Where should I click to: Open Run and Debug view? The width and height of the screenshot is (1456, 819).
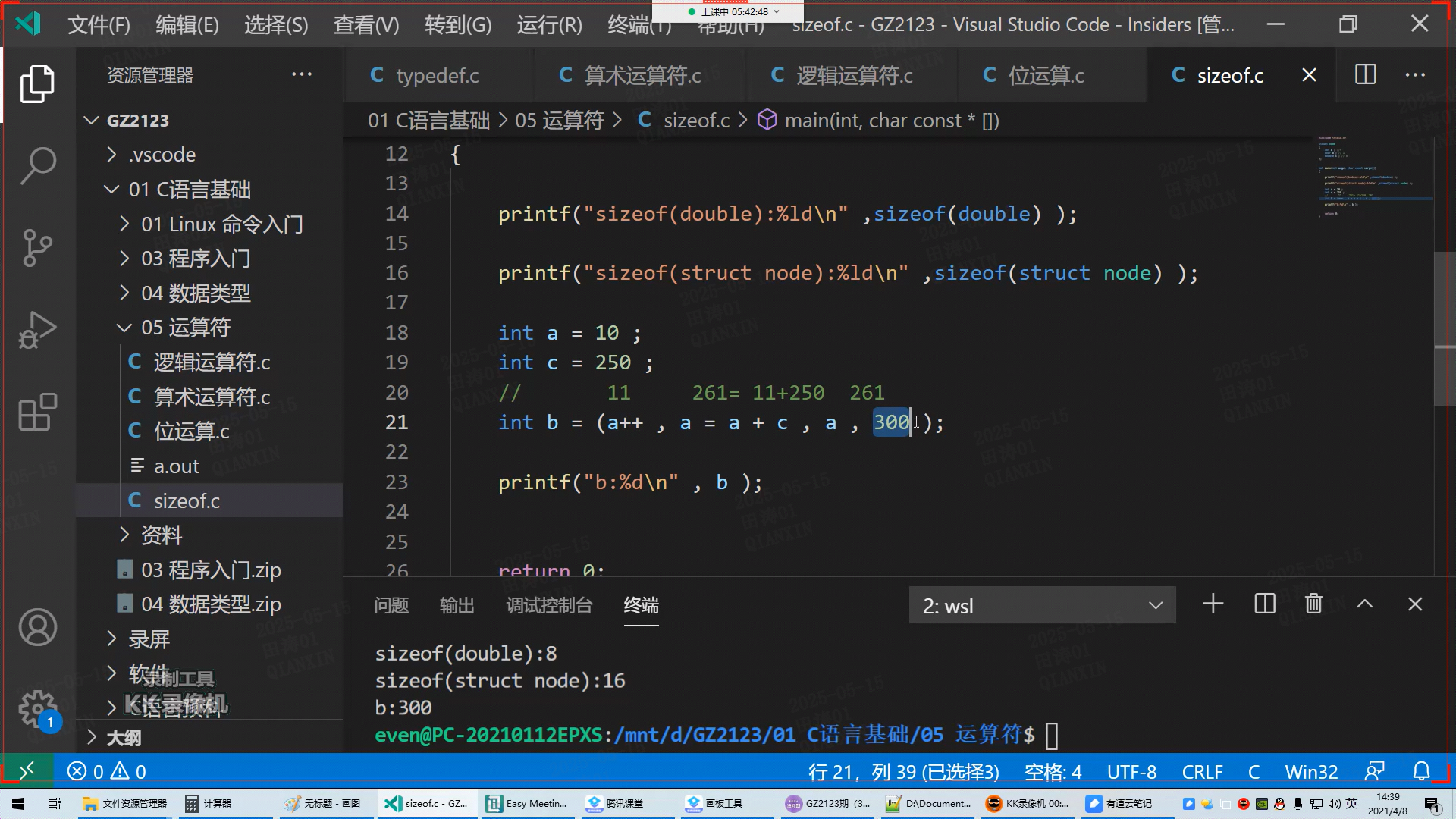point(37,330)
